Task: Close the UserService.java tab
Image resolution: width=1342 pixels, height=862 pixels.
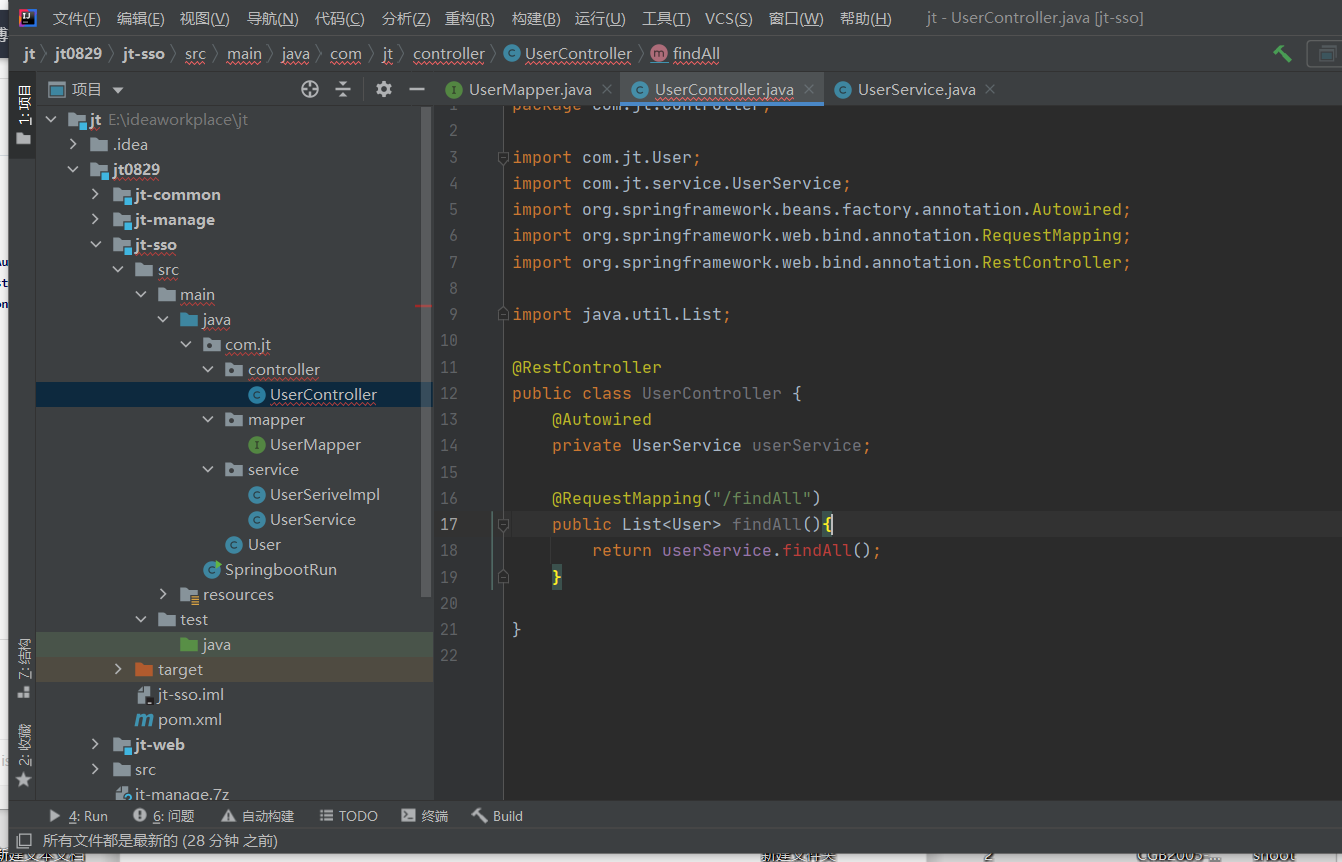Action: tap(990, 89)
